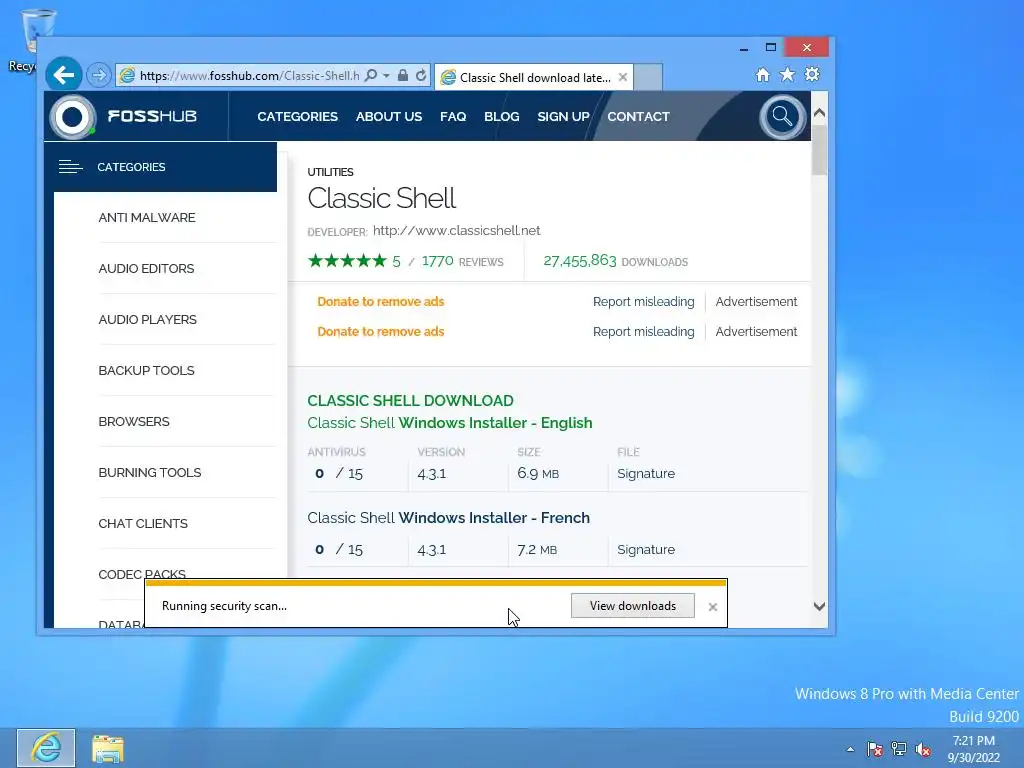
Task: Close the Classic Shell download tab
Action: click(x=623, y=77)
